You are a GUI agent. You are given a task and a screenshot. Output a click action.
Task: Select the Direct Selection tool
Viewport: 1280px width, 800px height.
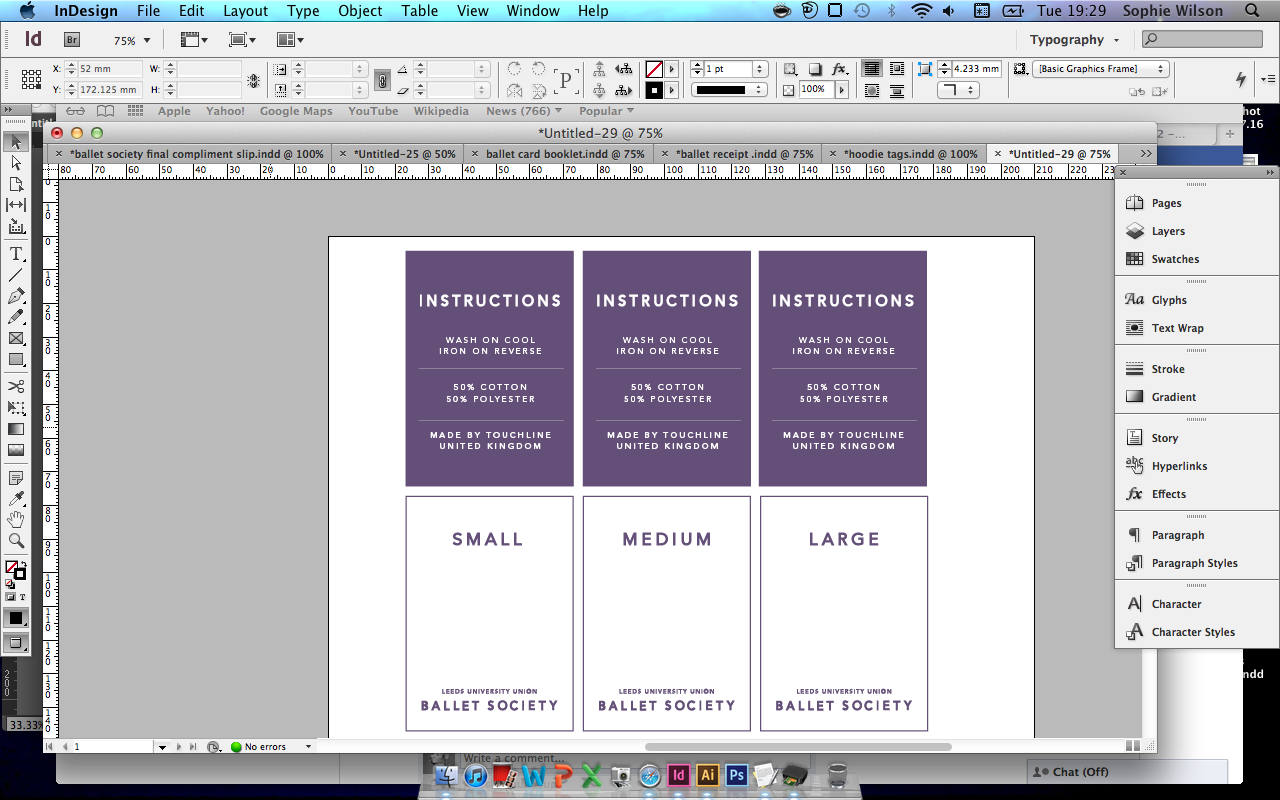16,163
